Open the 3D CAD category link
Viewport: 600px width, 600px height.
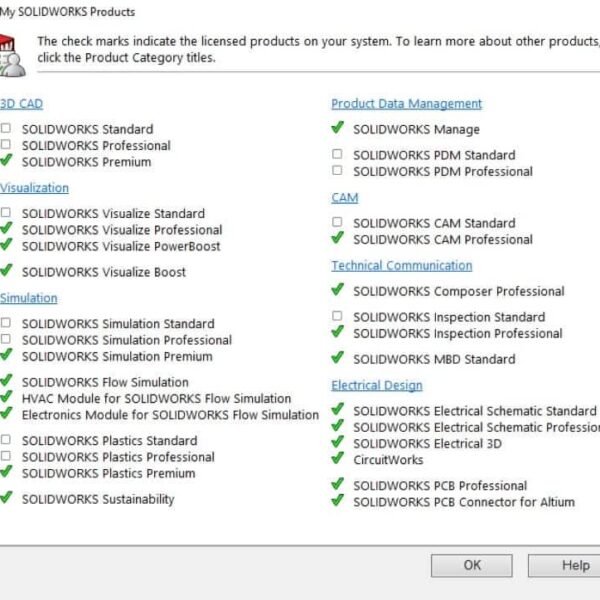pyautogui.click(x=21, y=103)
